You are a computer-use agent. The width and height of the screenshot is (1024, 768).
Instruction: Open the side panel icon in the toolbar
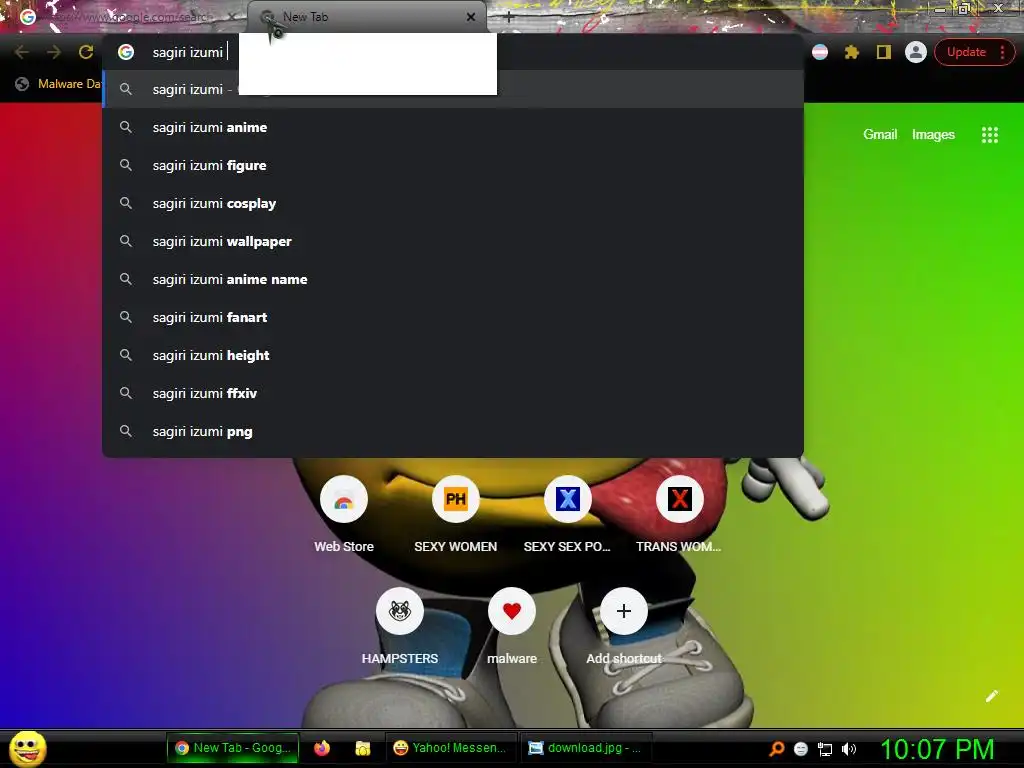click(884, 52)
